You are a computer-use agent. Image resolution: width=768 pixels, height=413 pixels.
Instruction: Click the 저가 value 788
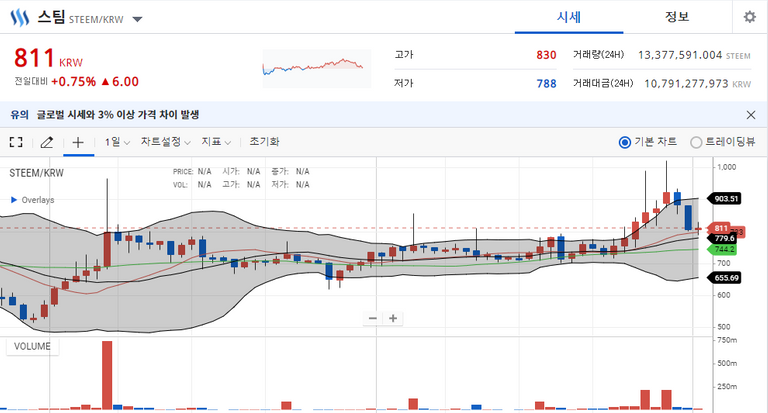tap(546, 84)
